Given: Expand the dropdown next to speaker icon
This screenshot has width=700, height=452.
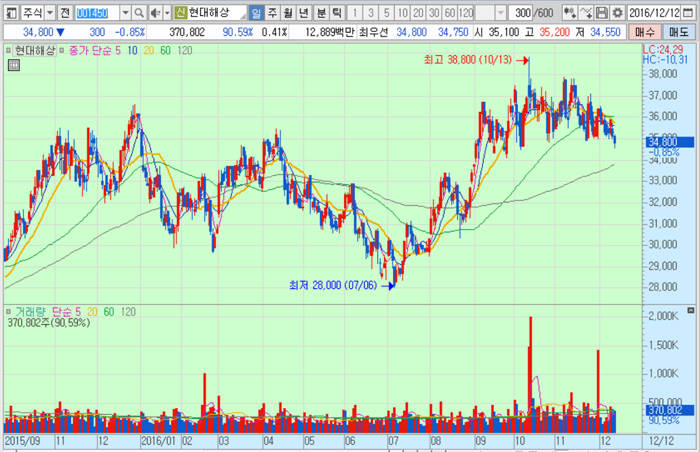Looking at the screenshot, I should coord(166,13).
